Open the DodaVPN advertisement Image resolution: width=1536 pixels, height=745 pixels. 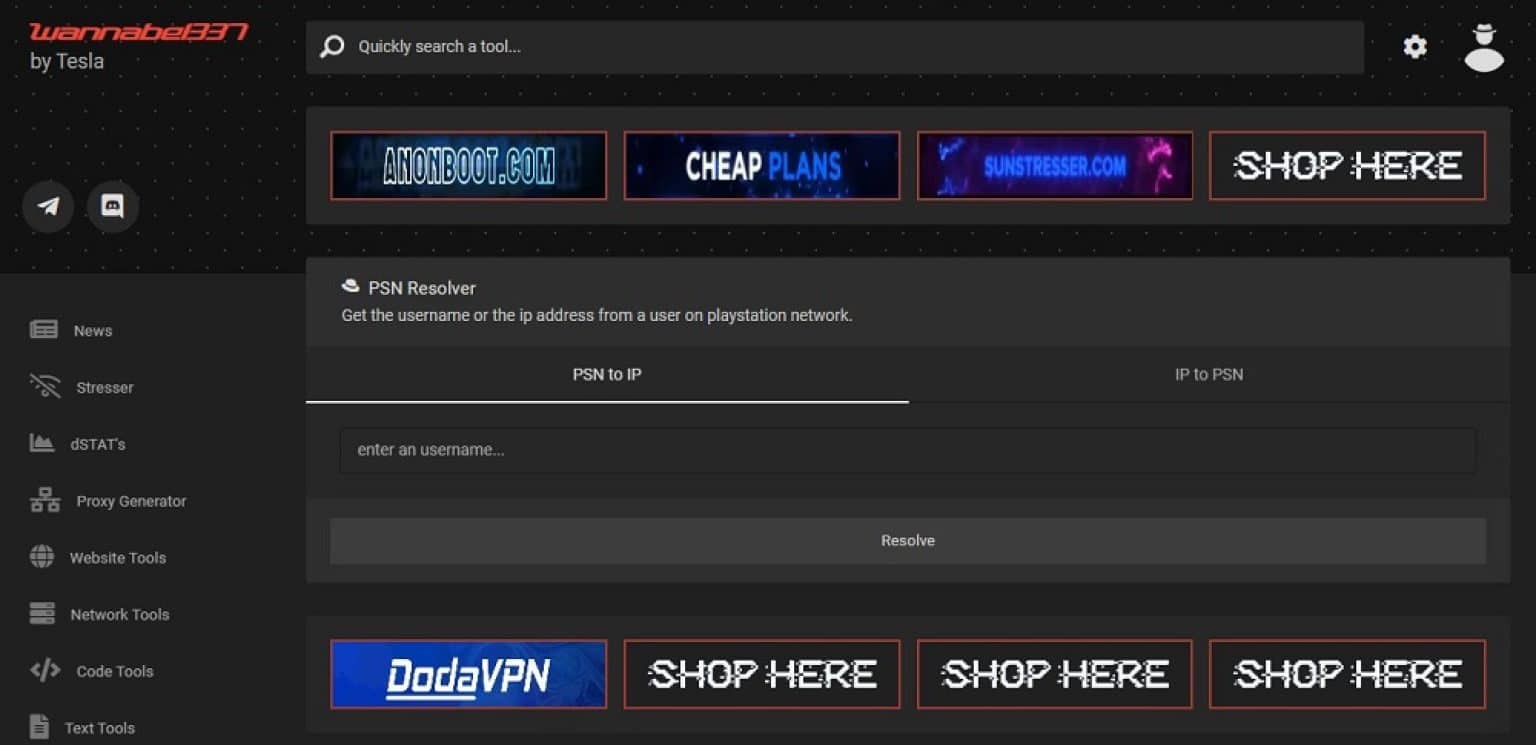468,674
